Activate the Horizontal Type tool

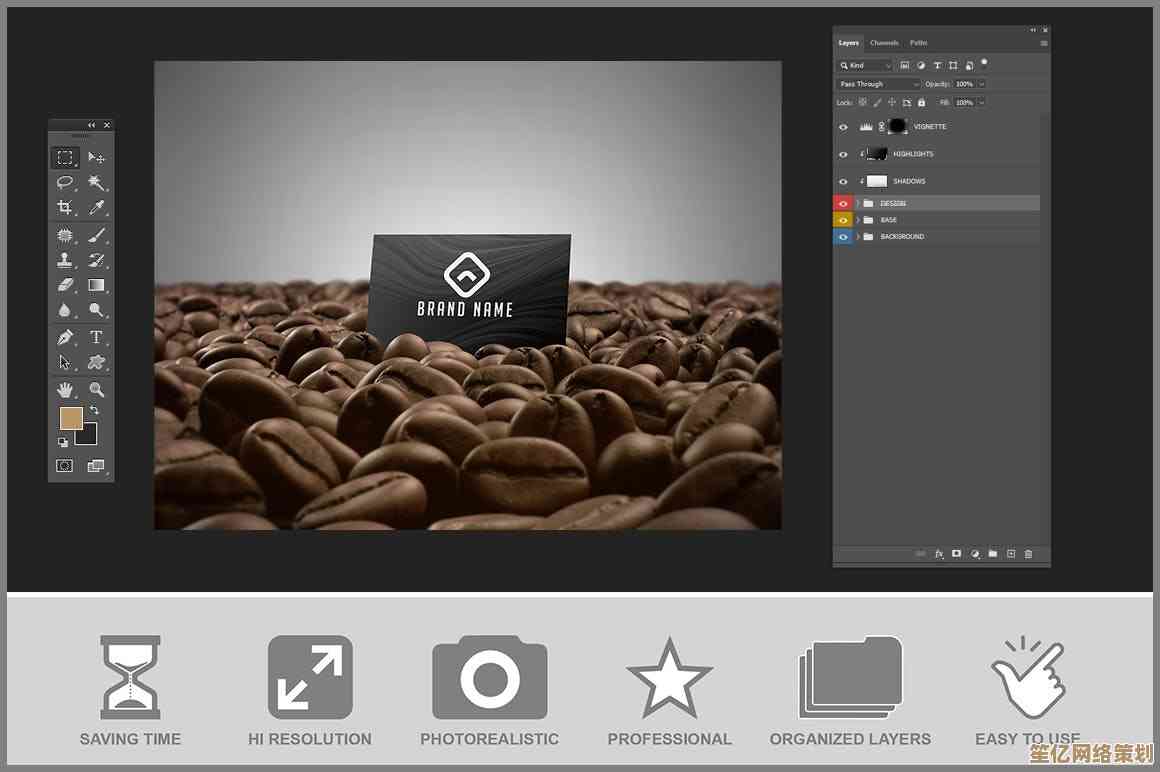click(96, 337)
